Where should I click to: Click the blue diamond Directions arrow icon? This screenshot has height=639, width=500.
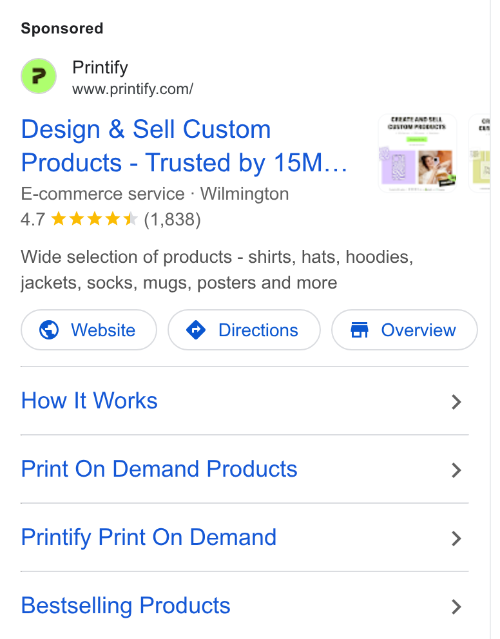click(x=196, y=330)
